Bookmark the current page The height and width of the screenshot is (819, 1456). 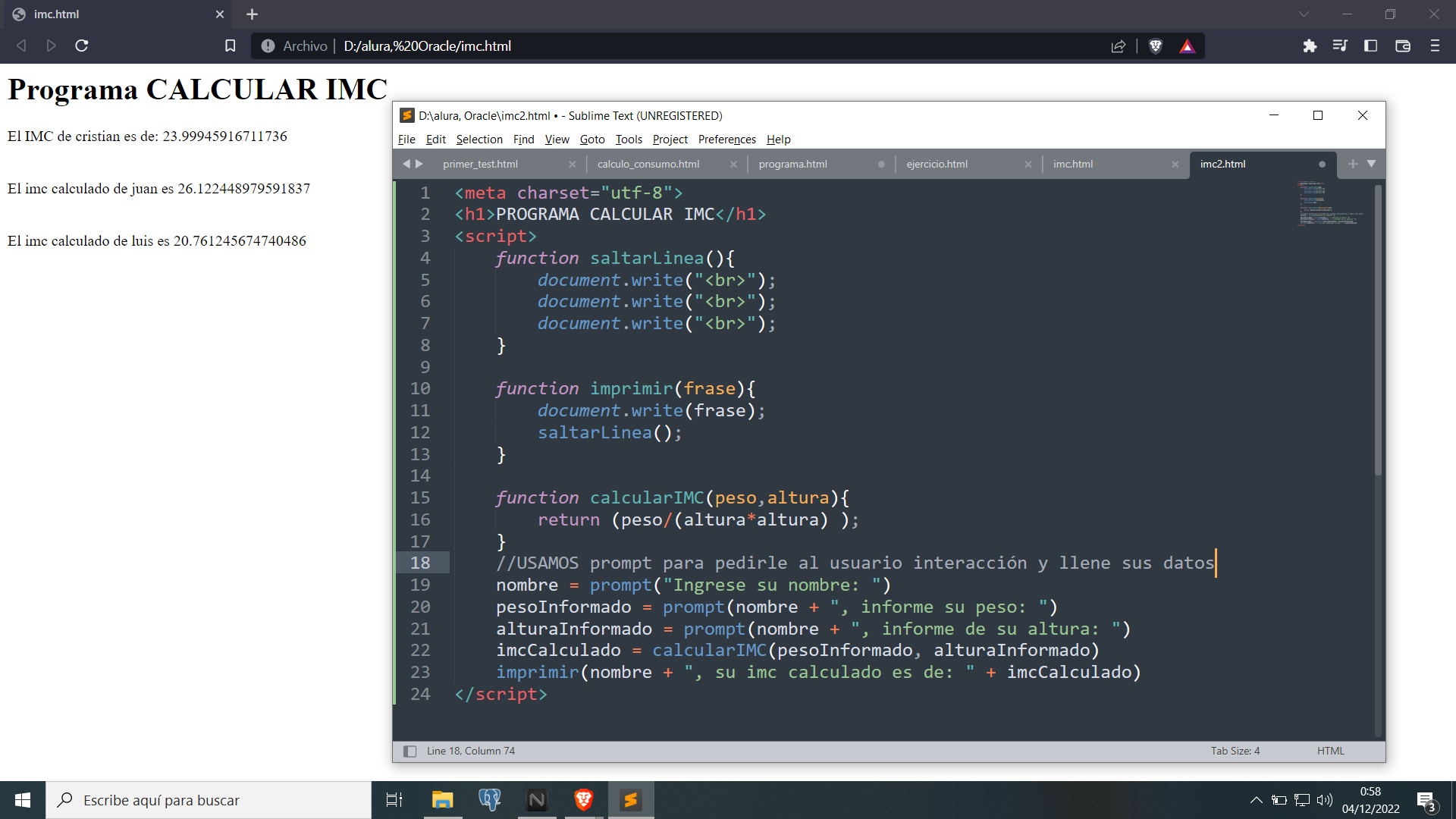[x=231, y=45]
